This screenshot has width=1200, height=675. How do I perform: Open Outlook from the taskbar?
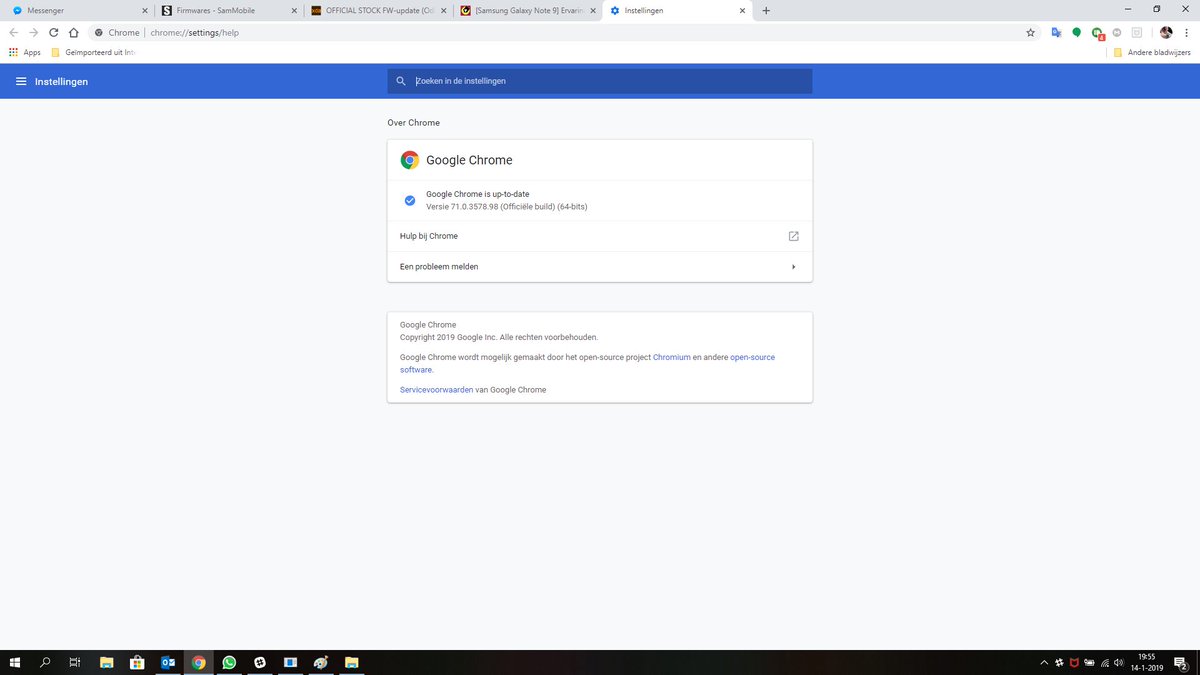[x=168, y=662]
